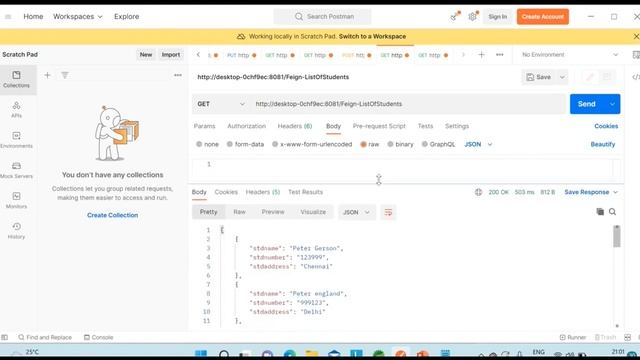Switch to the request Tests tab
This screenshot has height=360, width=640.
425,126
